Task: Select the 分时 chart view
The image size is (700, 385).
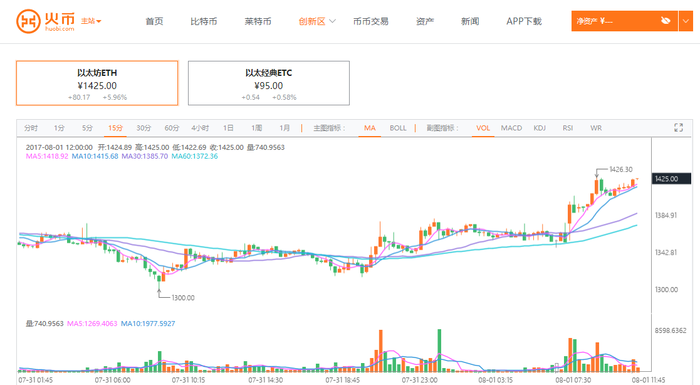Action: pos(31,128)
